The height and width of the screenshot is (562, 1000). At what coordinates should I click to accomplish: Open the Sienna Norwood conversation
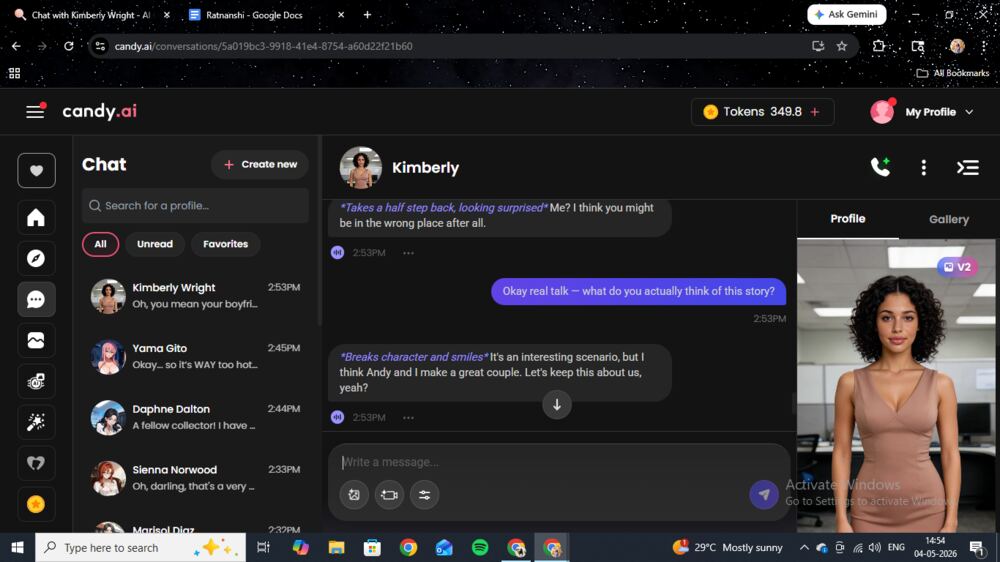pos(195,478)
